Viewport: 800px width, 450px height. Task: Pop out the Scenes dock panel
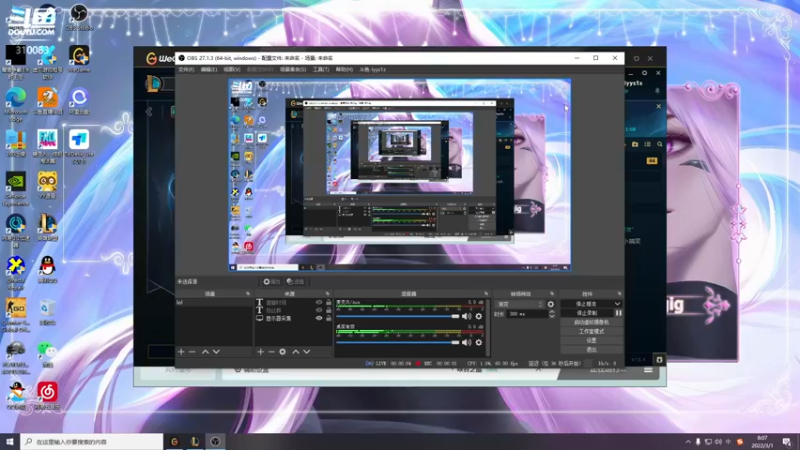point(248,294)
